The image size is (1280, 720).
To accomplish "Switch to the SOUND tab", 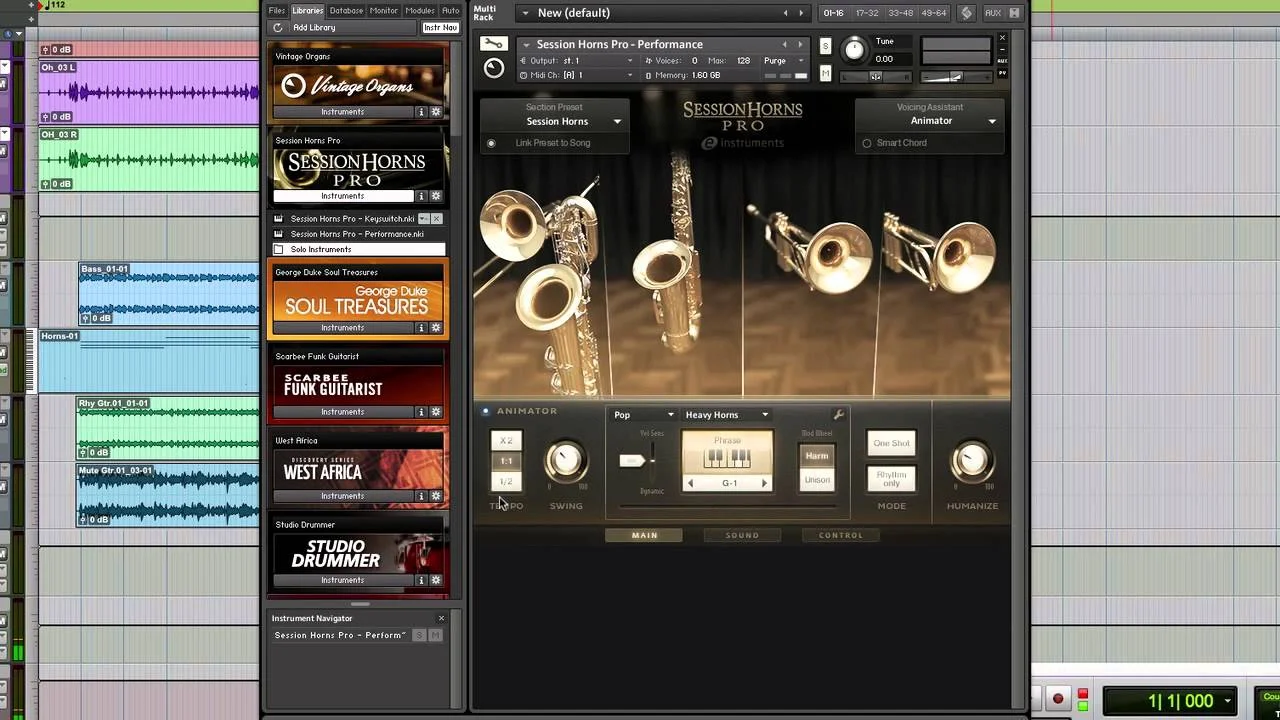I will 742,535.
